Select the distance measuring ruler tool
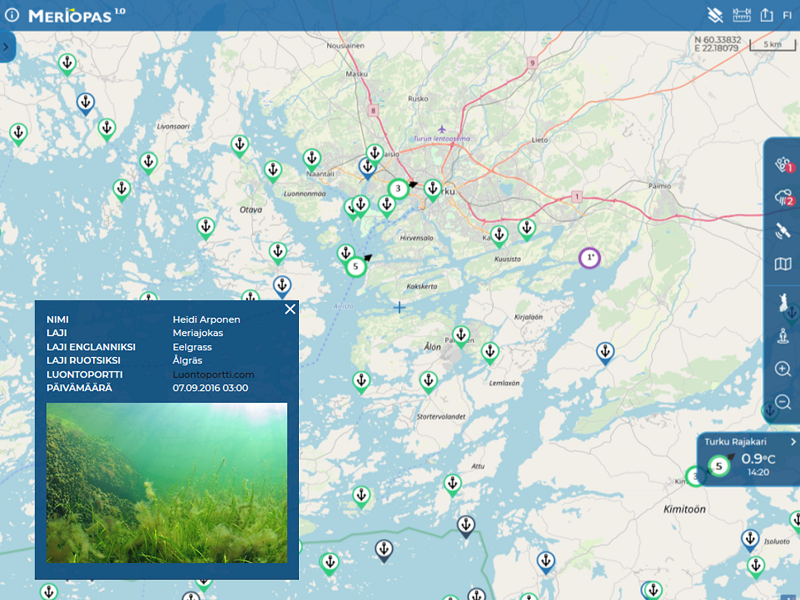800x600 pixels. 741,15
